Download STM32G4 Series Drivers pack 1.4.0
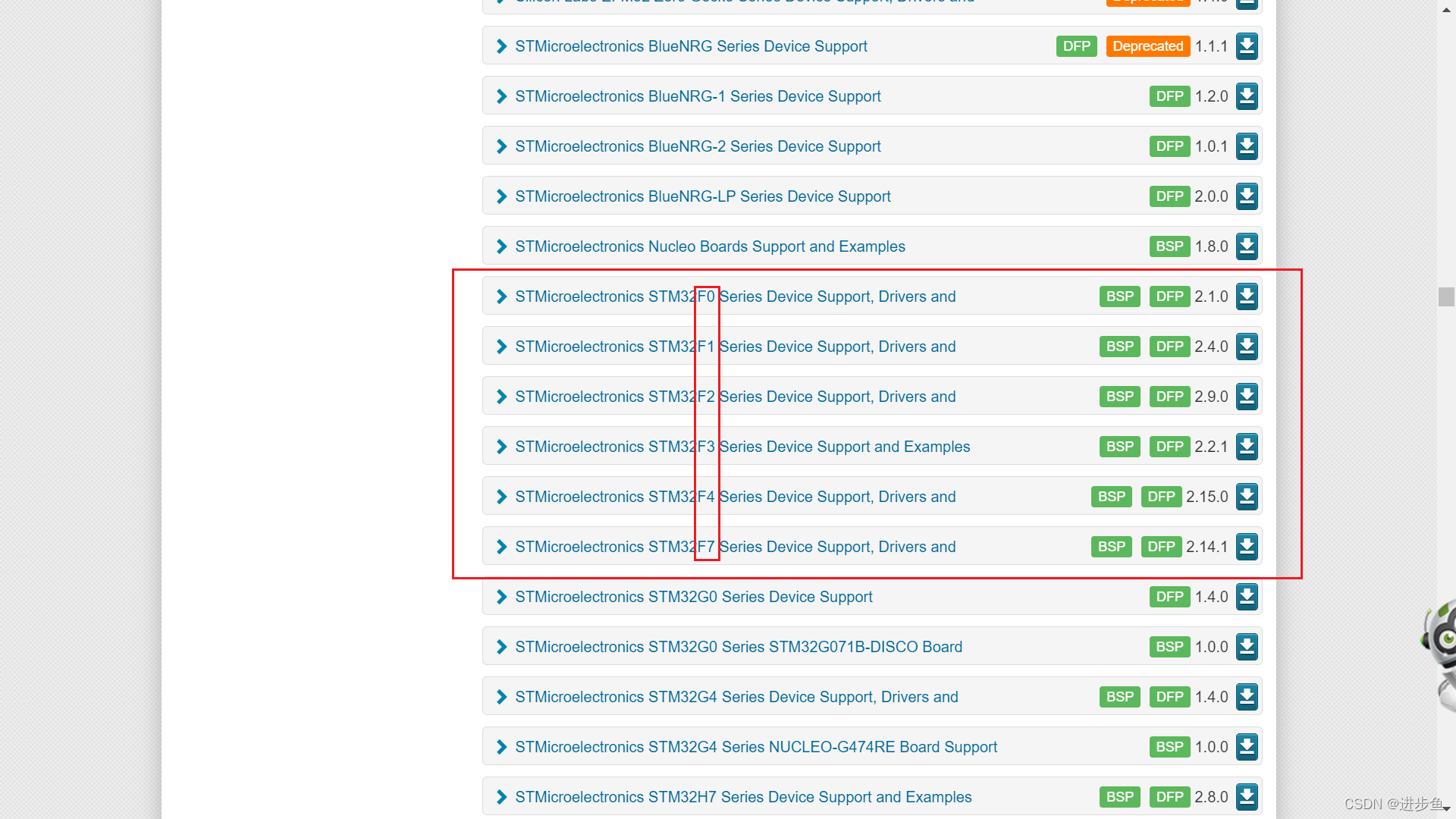1456x819 pixels. (1247, 697)
